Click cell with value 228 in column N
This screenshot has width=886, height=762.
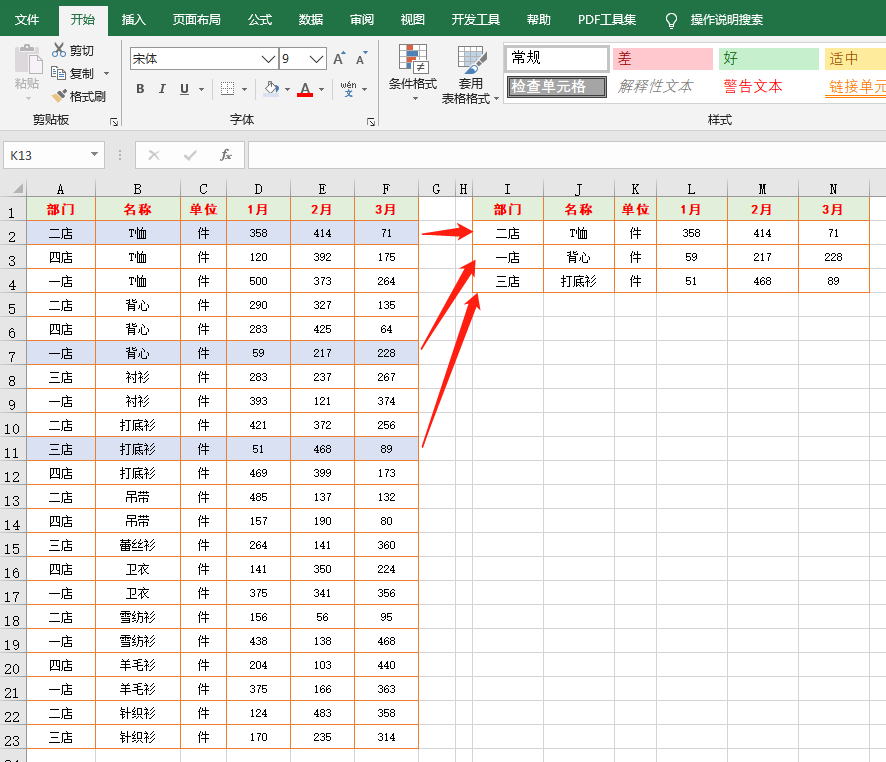tap(833, 257)
